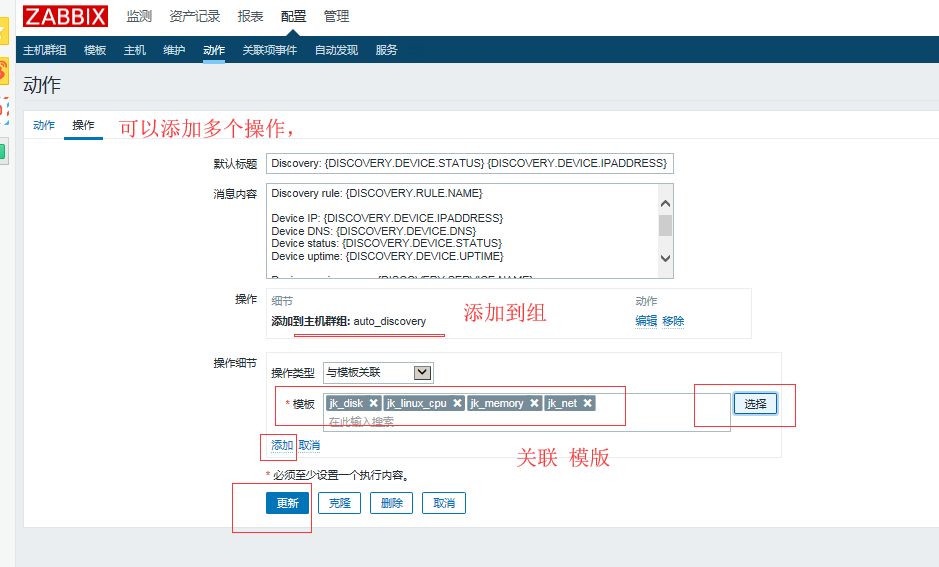Remove the jk_disk template tag
This screenshot has width=939, height=567.
point(373,403)
